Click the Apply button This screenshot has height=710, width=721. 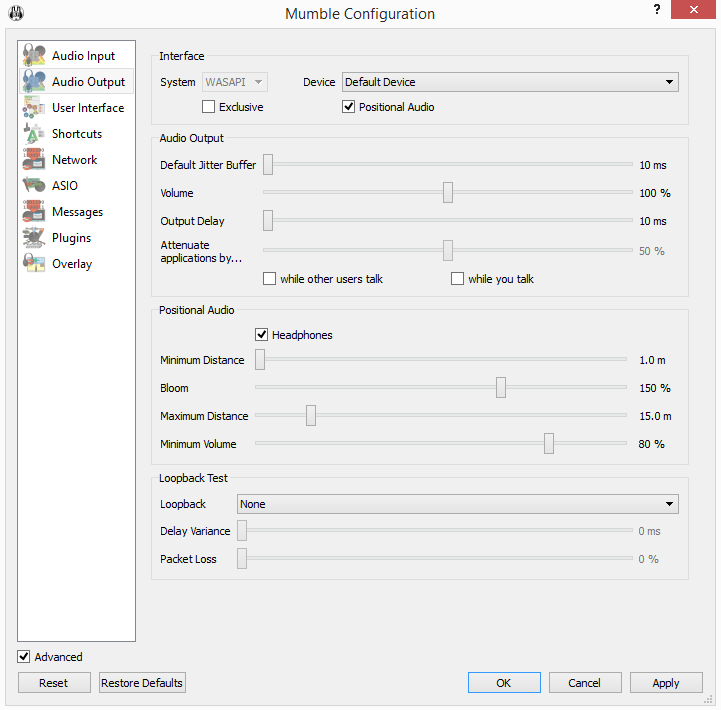point(666,683)
